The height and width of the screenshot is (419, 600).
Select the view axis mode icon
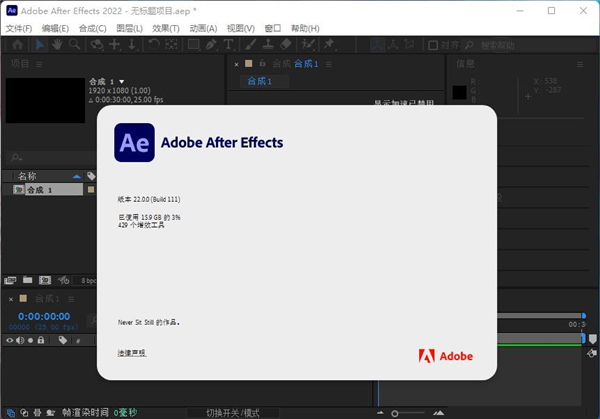[409, 45]
